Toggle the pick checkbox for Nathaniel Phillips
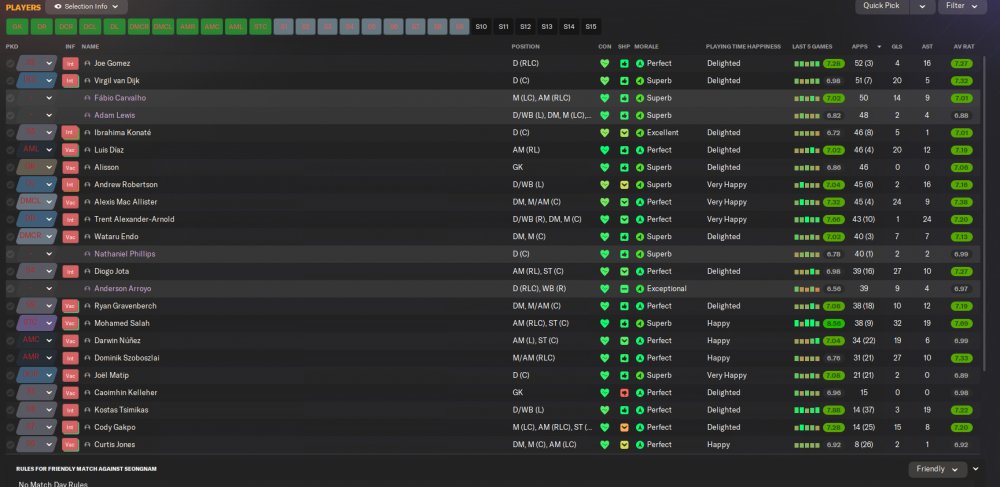The width and height of the screenshot is (1000, 487). (x=10, y=254)
